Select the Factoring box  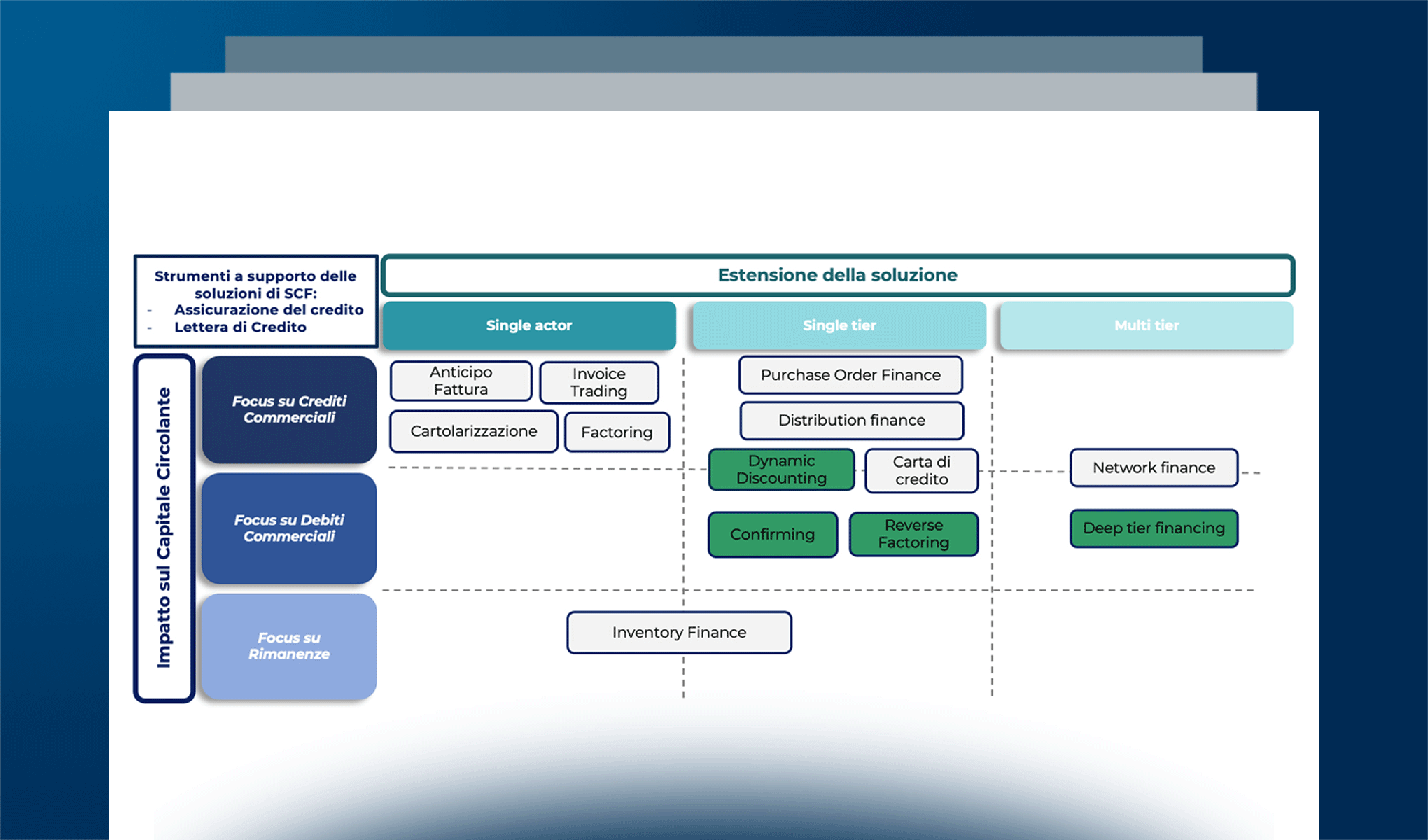[x=617, y=432]
